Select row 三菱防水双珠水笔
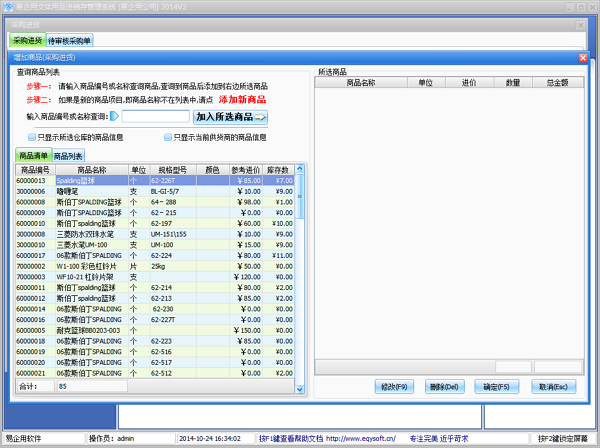The height and width of the screenshot is (448, 600). pyautogui.click(x=155, y=234)
